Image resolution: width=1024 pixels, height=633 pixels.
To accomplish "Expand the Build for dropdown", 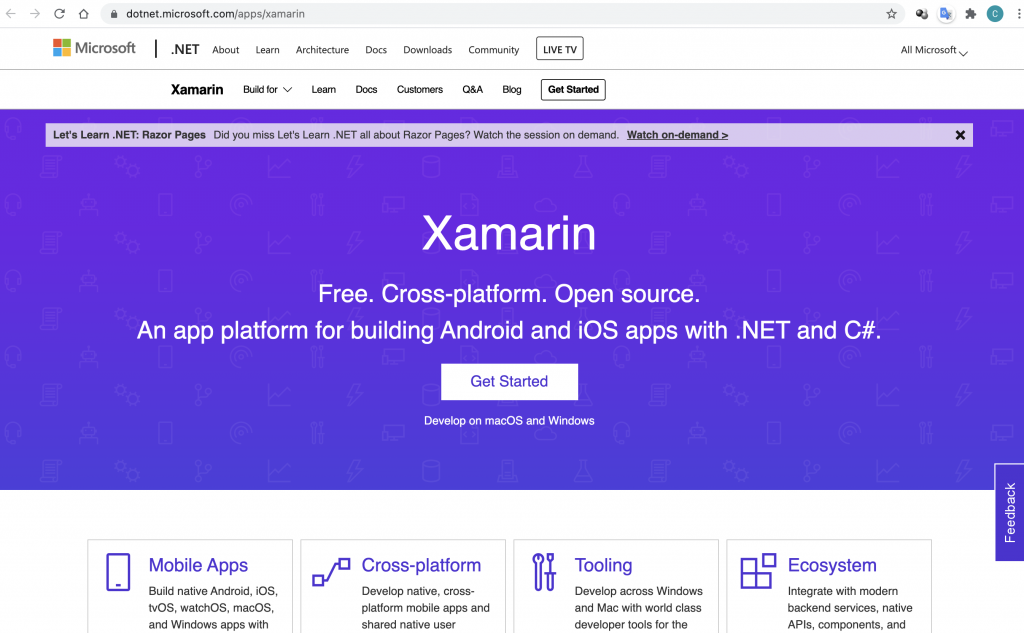I will [x=267, y=89].
